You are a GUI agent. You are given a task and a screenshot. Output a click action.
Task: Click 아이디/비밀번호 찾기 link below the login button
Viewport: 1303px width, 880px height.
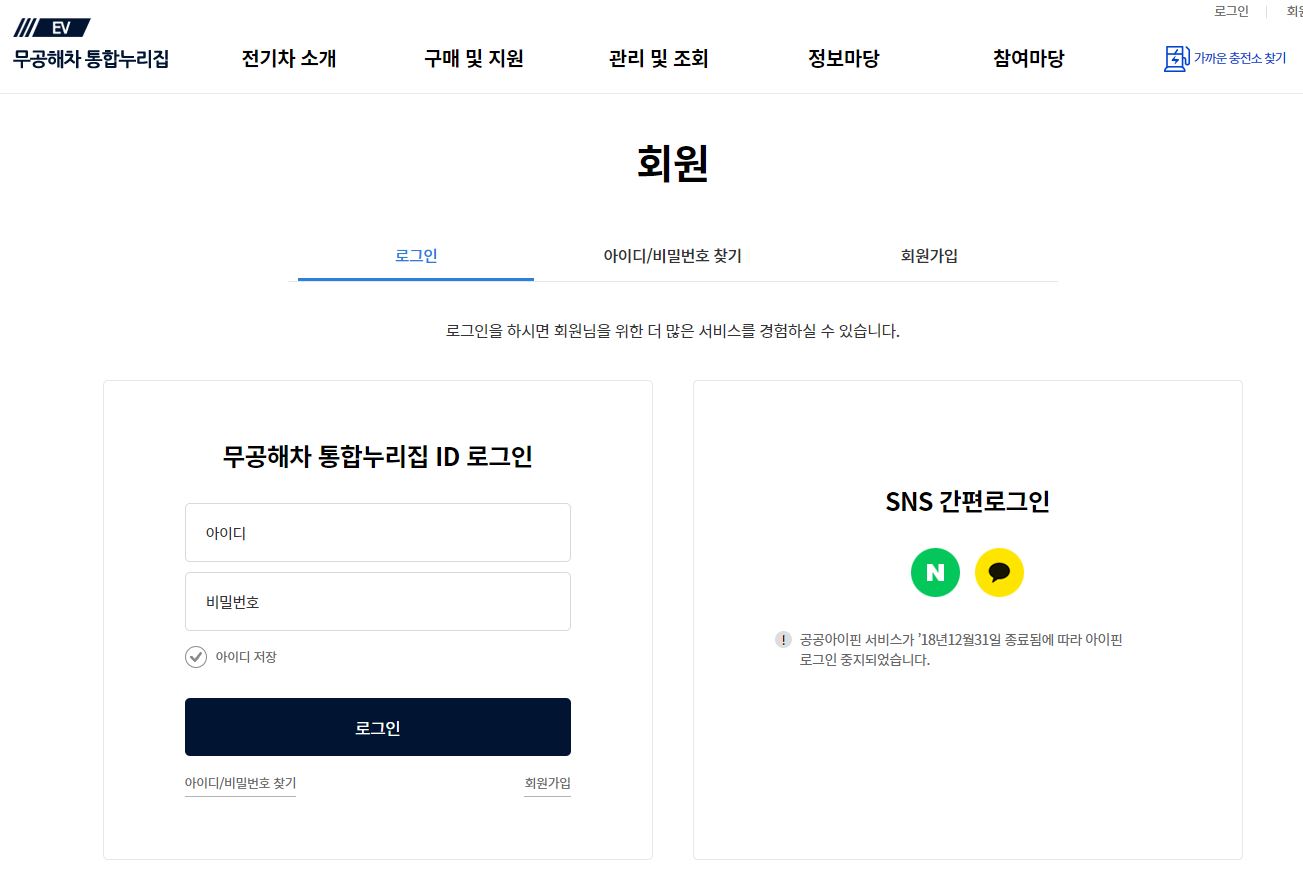240,783
